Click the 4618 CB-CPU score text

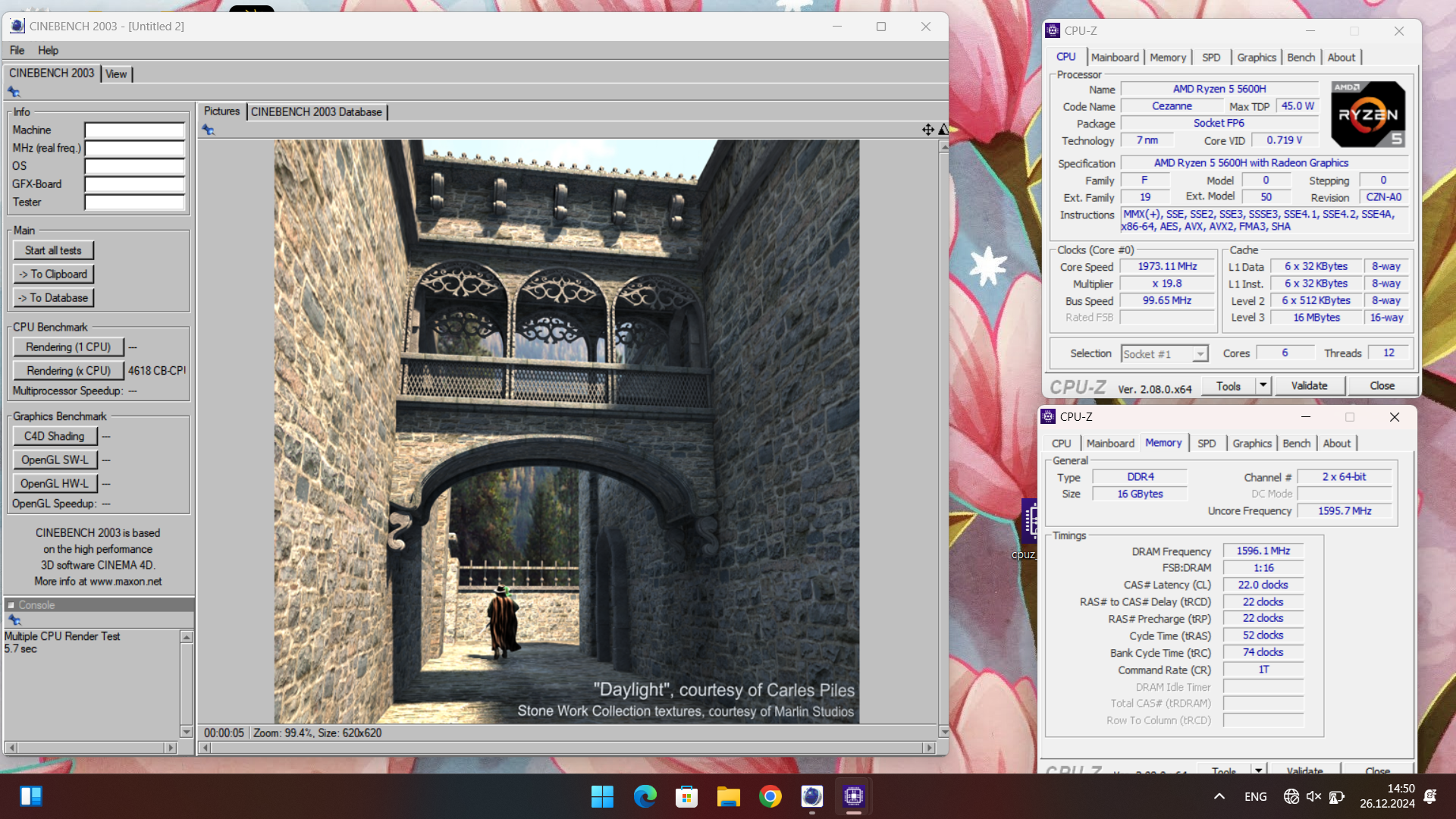coord(156,371)
